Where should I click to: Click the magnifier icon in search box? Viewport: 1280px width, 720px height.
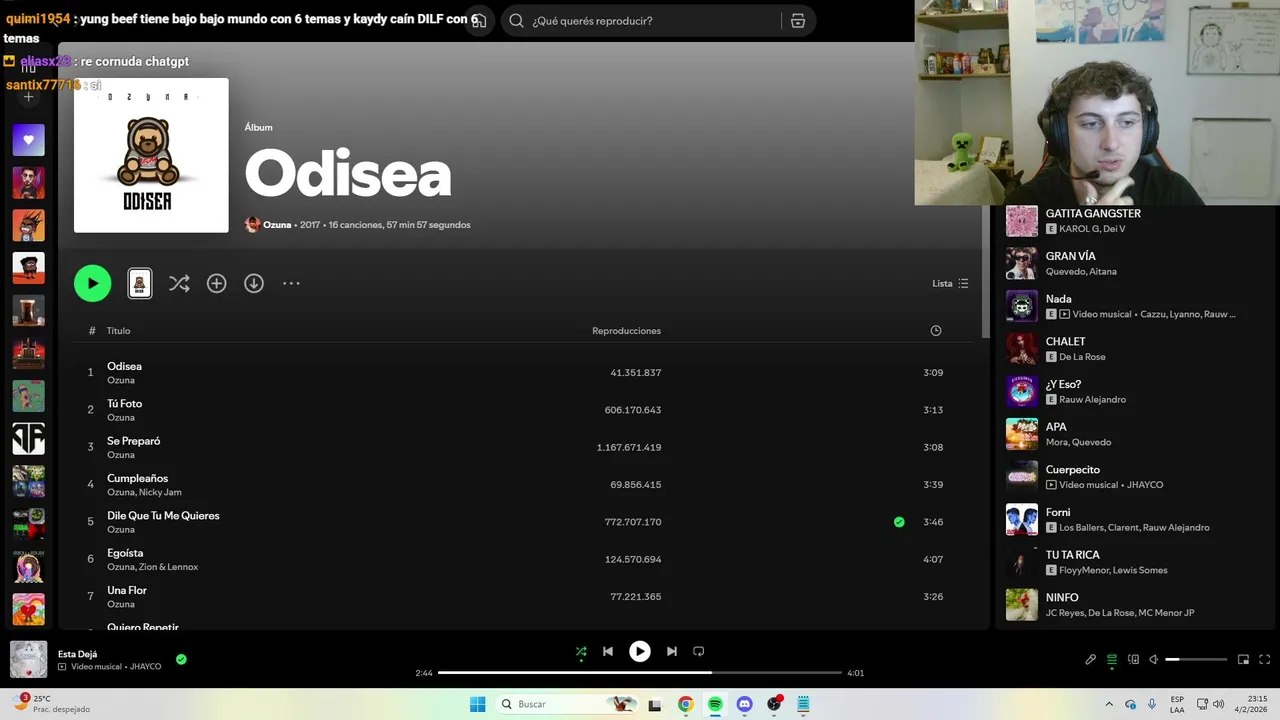(516, 21)
